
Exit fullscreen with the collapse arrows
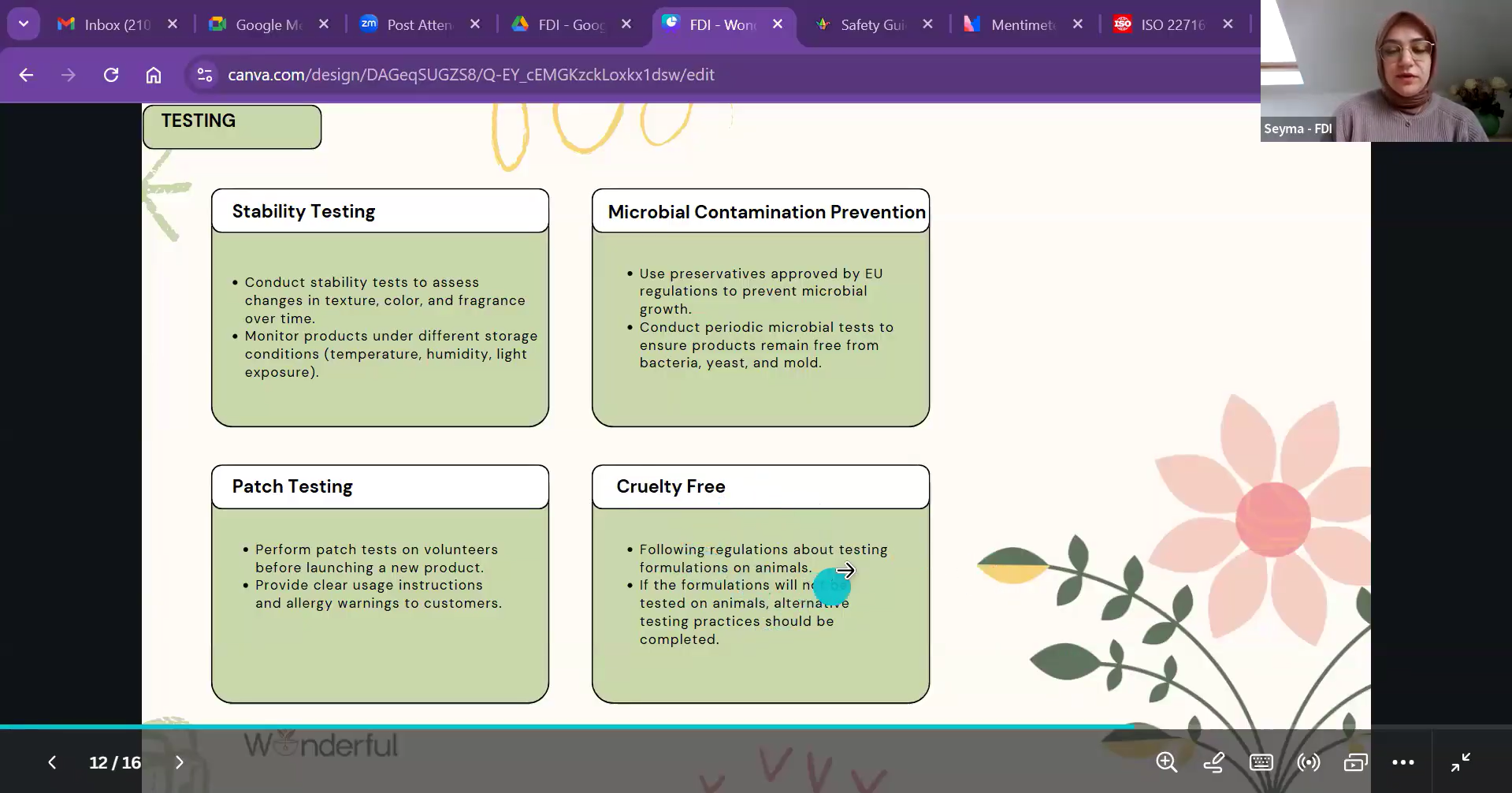click(x=1460, y=762)
